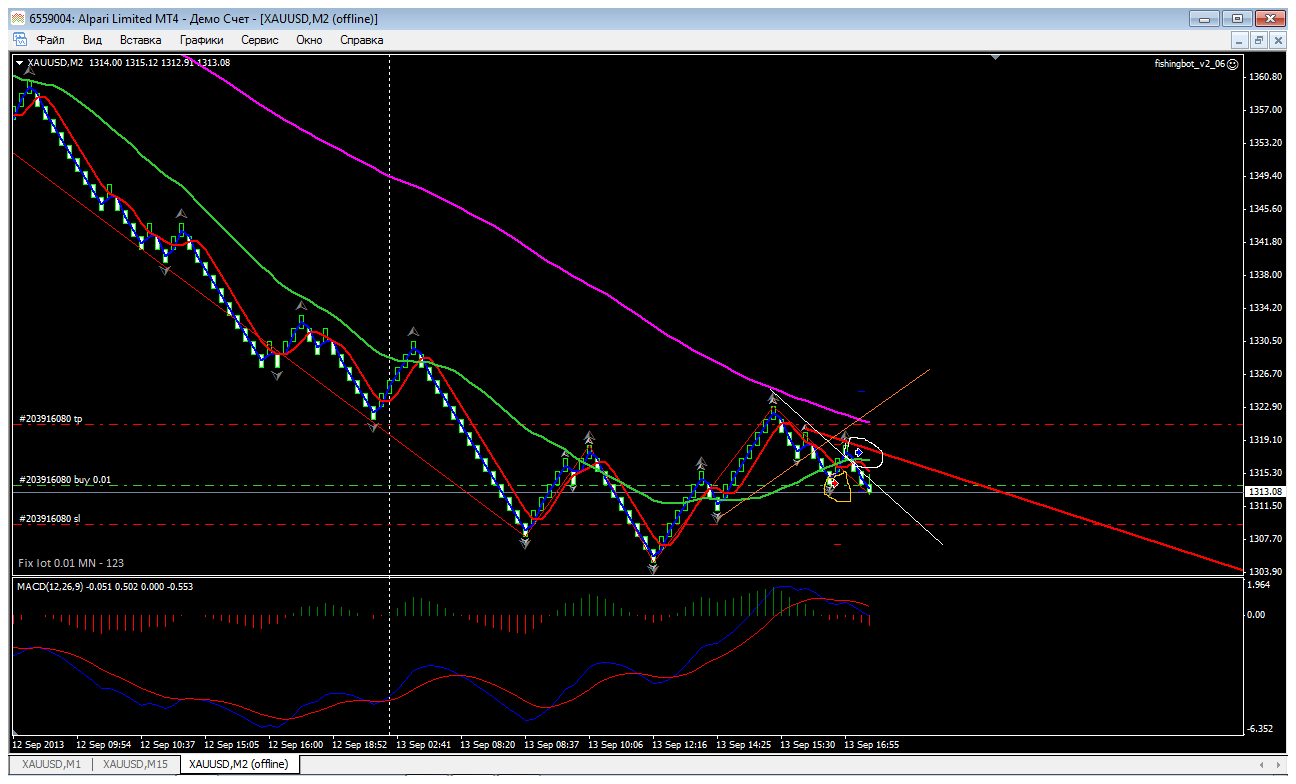Switch to the XAUUSD,M15 chart tab
The height and width of the screenshot is (784, 1296).
pyautogui.click(x=136, y=764)
